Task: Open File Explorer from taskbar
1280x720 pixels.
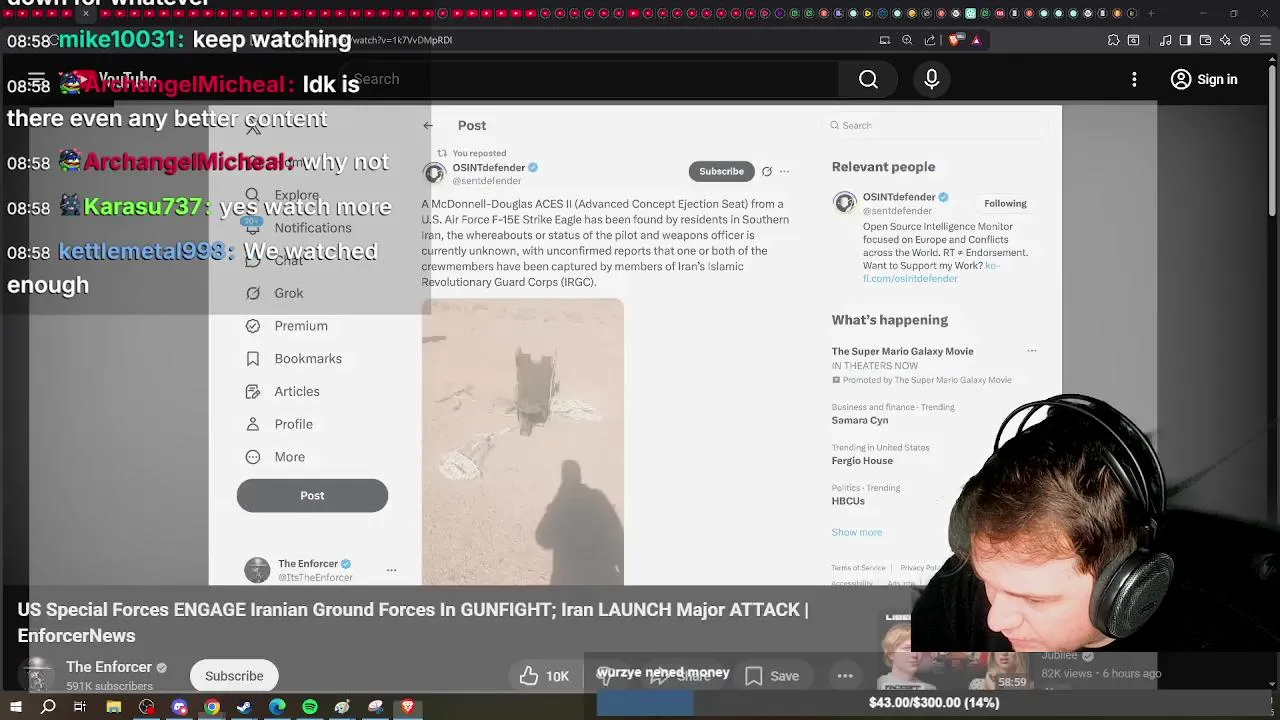Action: pos(114,707)
